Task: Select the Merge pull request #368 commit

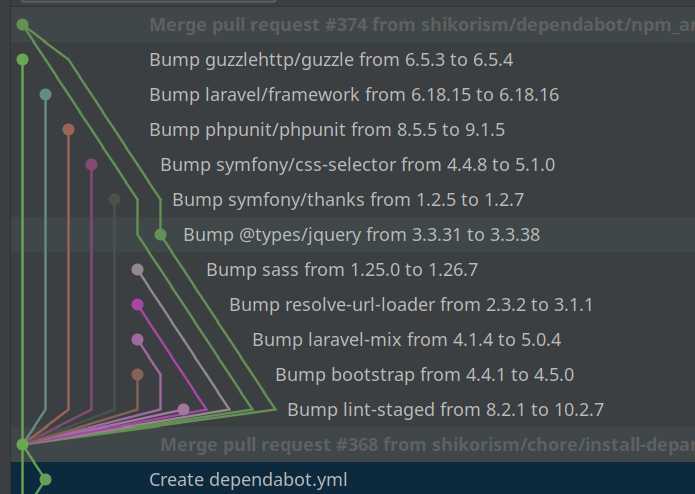Action: [x=426, y=444]
